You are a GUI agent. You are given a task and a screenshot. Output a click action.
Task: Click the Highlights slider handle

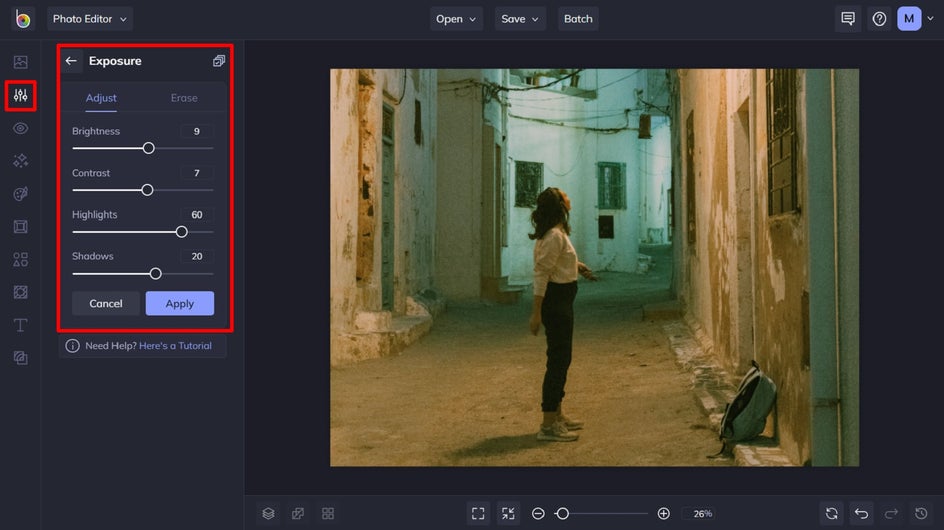tap(181, 232)
